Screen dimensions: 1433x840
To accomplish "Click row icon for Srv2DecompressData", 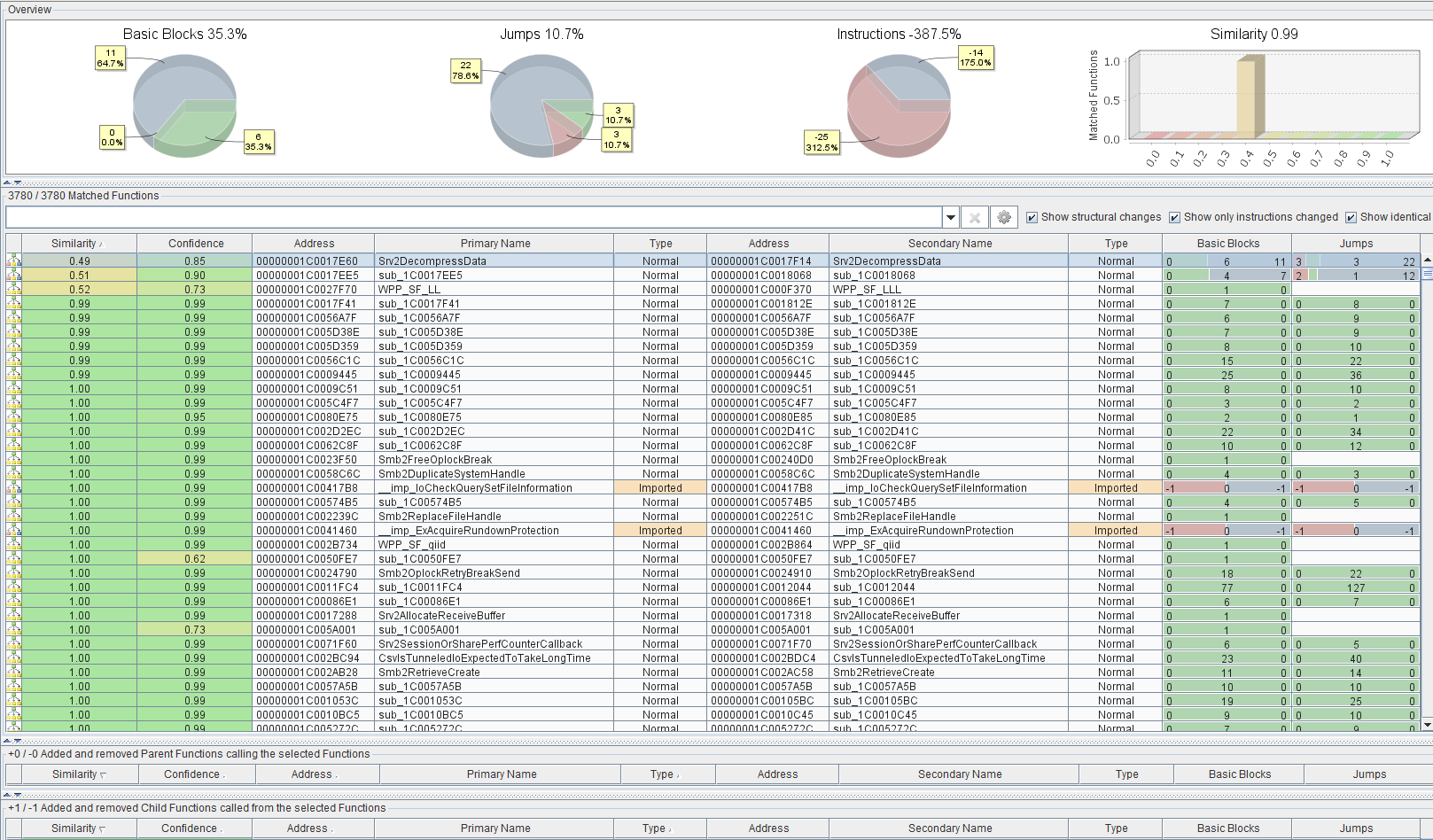I will click(x=14, y=261).
